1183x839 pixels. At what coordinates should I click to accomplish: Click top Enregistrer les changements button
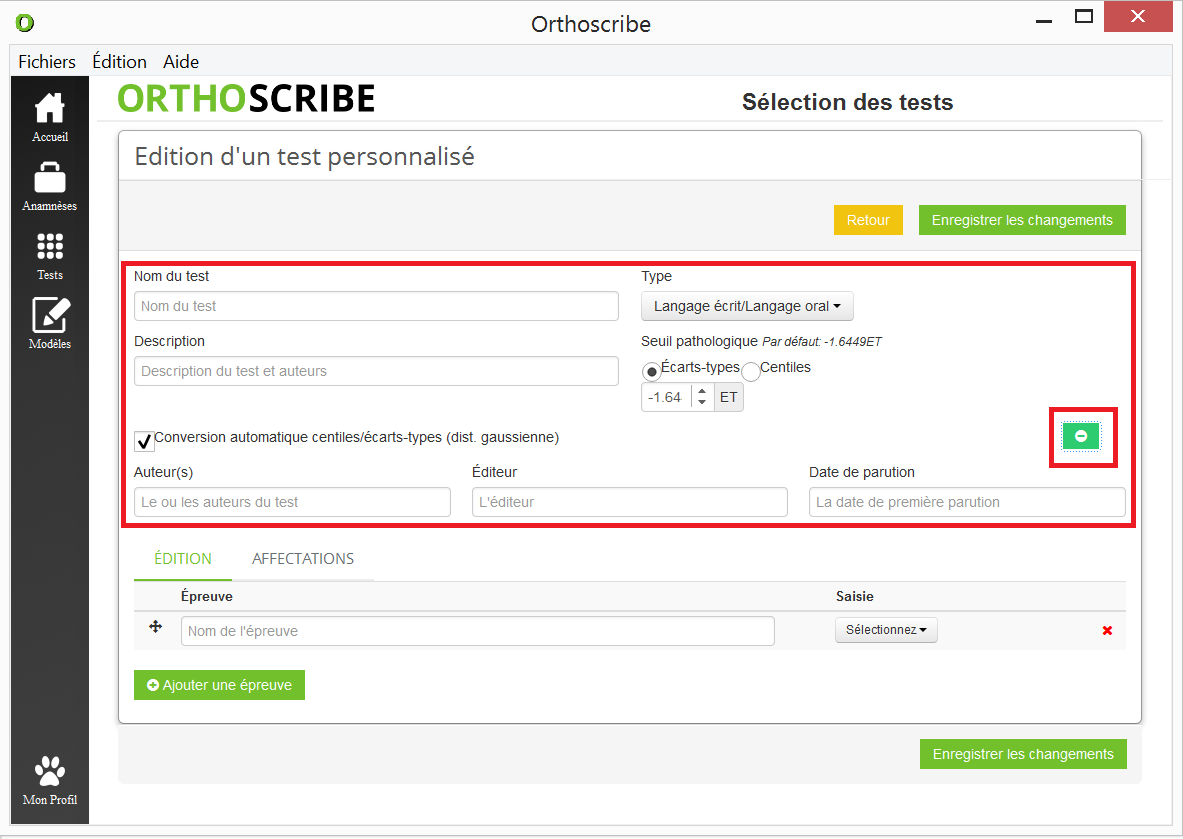(1022, 220)
